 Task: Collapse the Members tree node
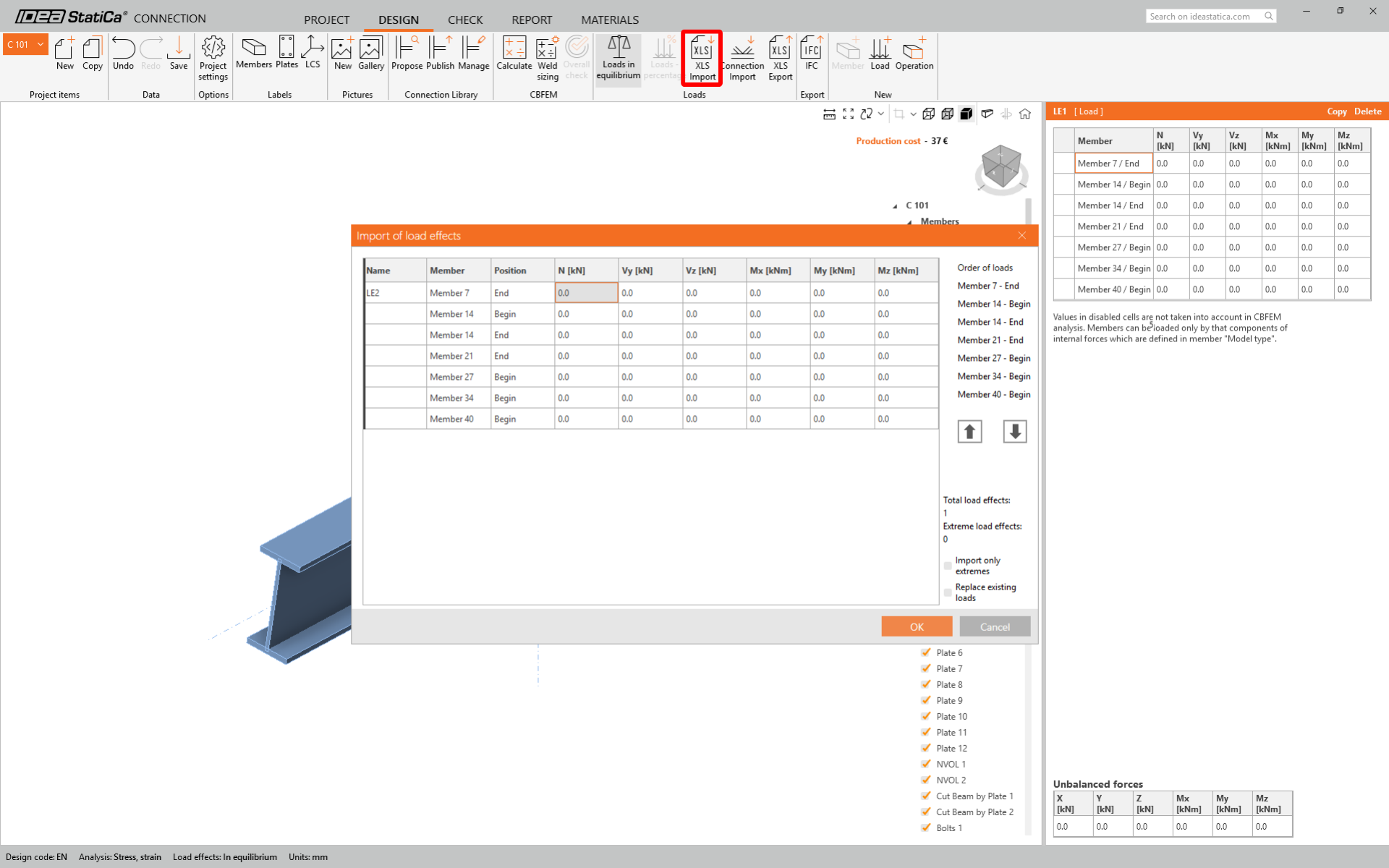(909, 222)
